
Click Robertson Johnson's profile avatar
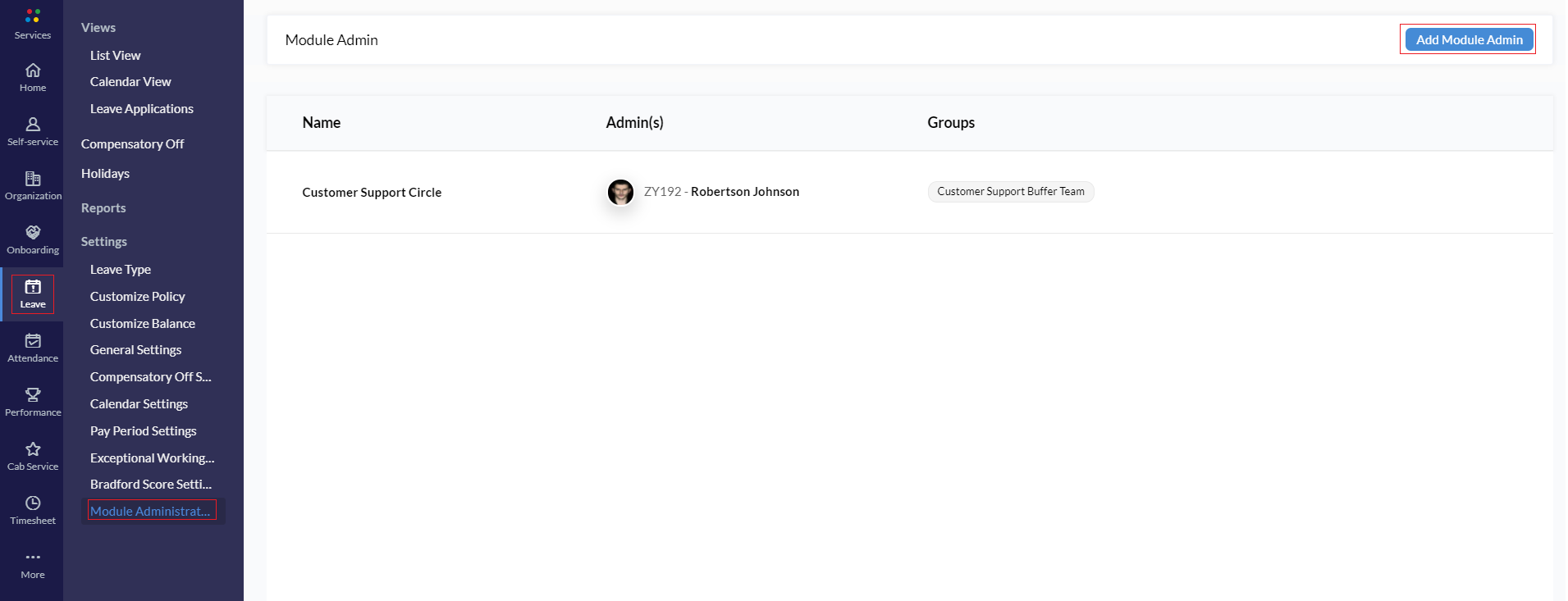(x=620, y=192)
